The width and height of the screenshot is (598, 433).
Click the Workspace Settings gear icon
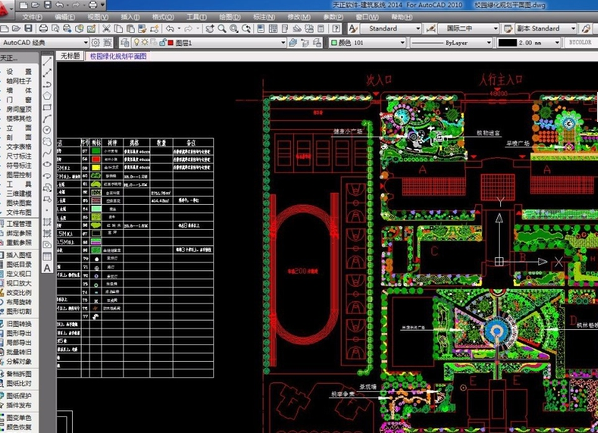point(96,43)
